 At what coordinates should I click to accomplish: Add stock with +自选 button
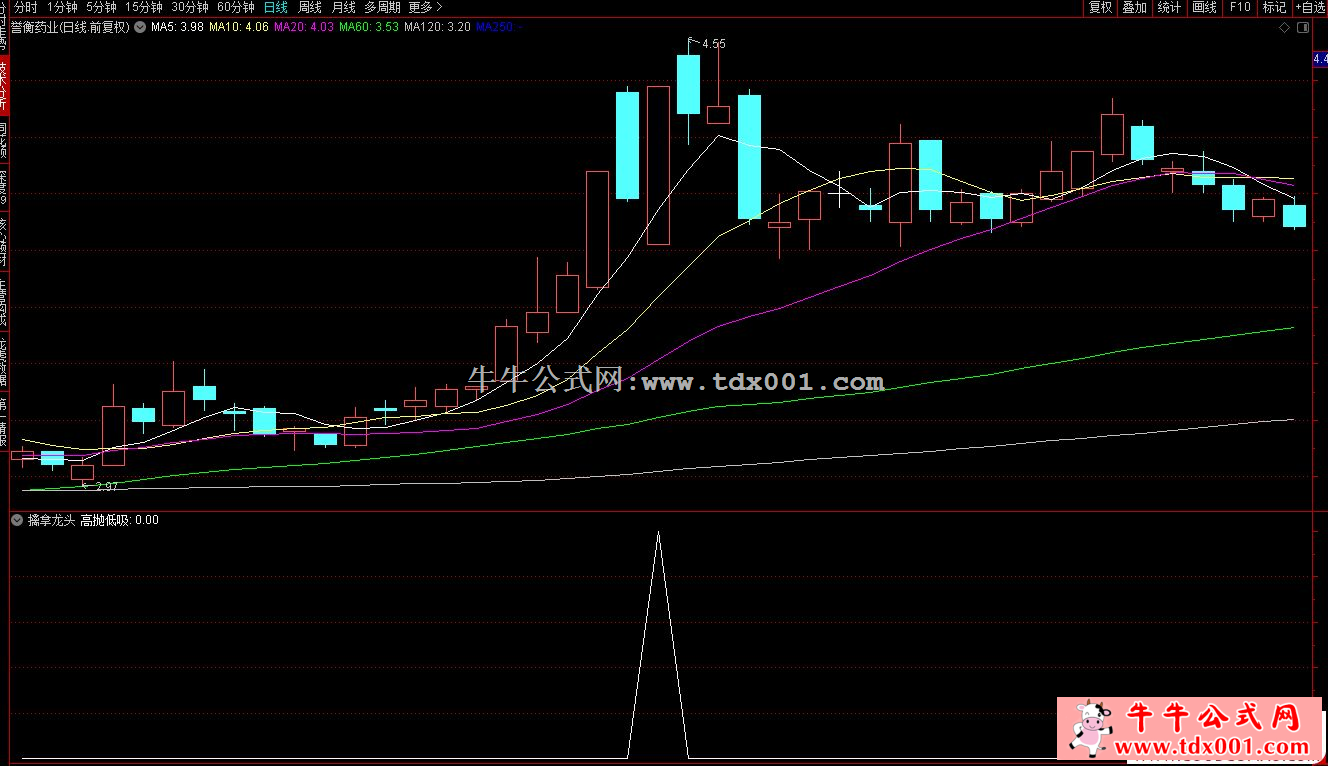(1310, 7)
